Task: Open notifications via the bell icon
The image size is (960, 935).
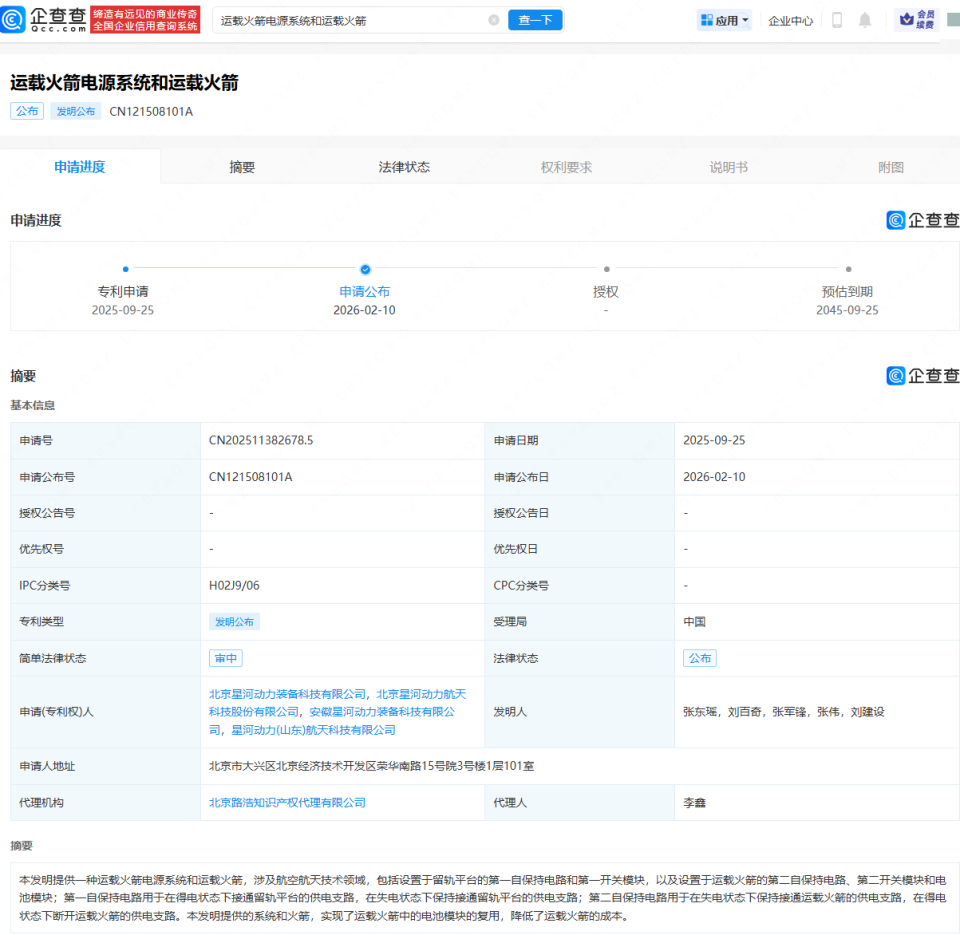Action: [x=864, y=19]
